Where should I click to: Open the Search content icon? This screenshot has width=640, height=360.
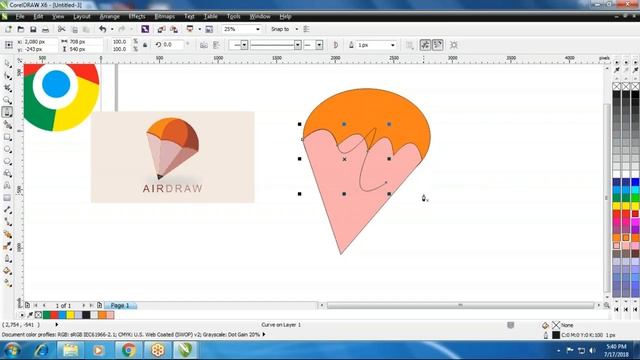145,29
